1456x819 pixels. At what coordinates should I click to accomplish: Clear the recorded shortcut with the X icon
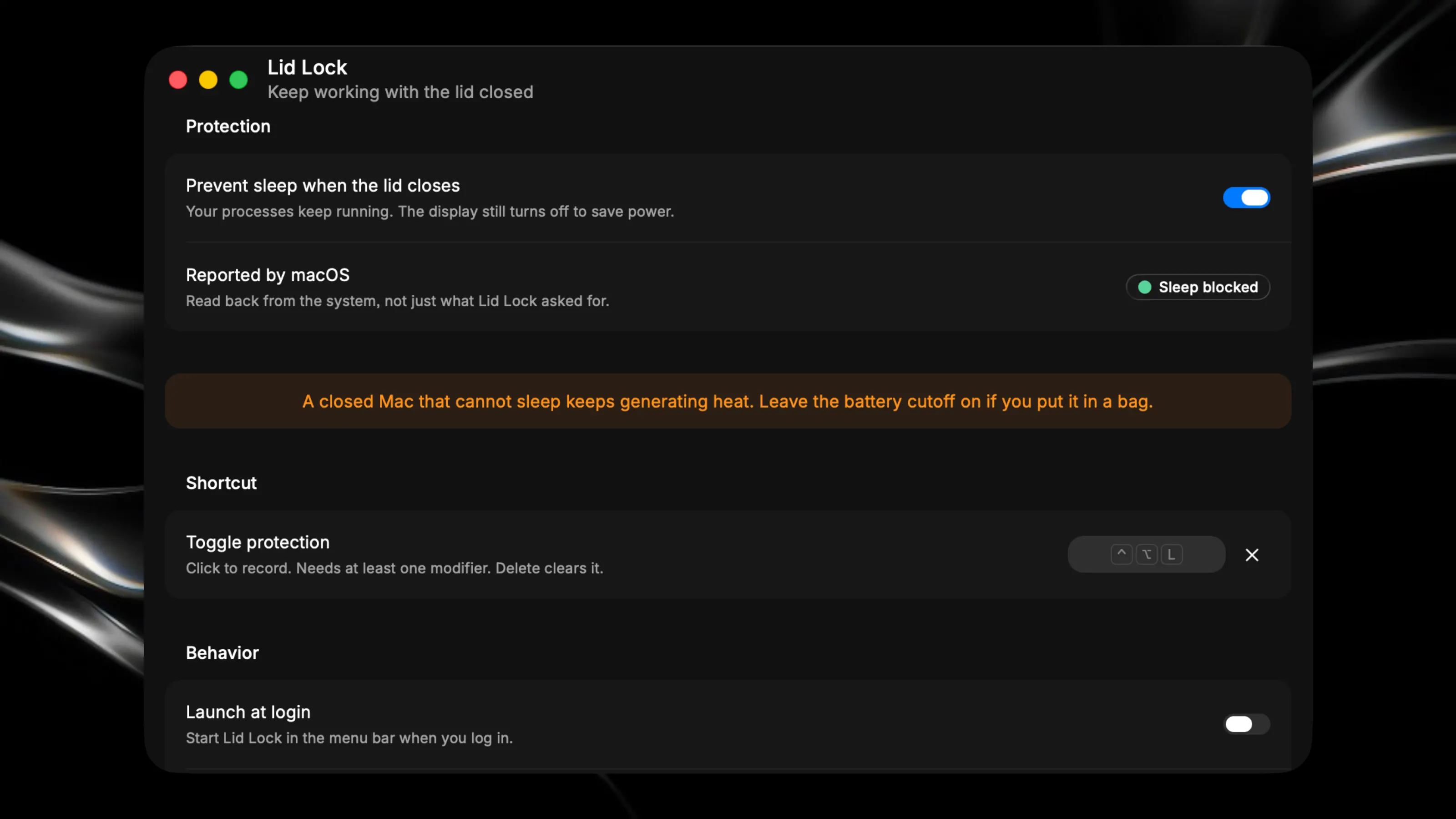tap(1252, 555)
